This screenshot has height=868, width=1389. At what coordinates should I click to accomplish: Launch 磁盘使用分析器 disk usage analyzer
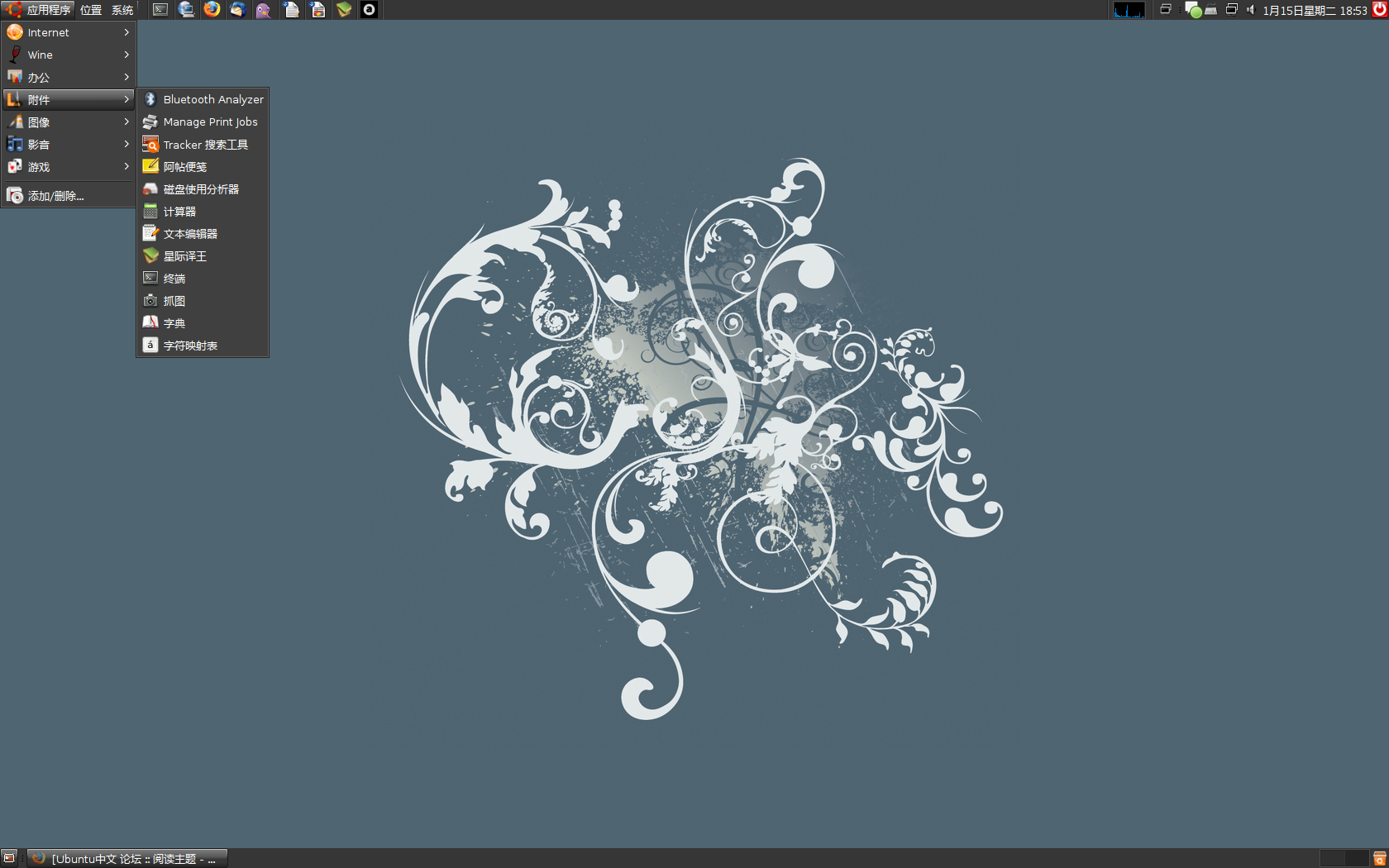click(203, 189)
